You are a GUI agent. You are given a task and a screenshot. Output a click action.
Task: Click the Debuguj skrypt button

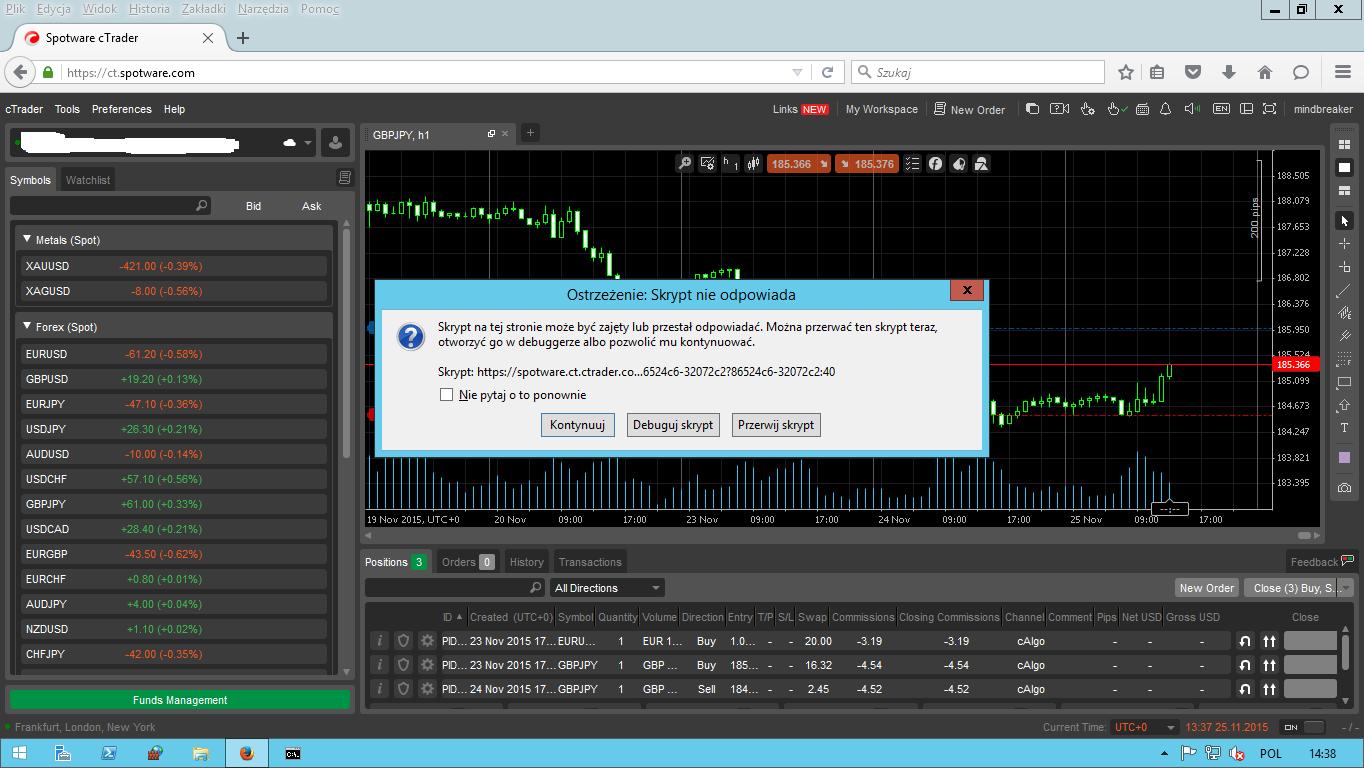pos(673,425)
